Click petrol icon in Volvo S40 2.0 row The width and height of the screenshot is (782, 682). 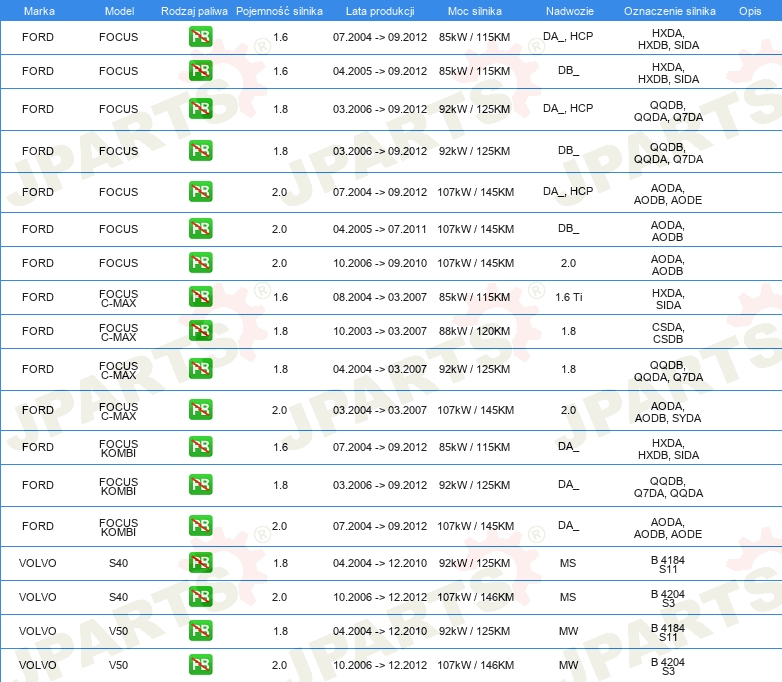tap(200, 597)
